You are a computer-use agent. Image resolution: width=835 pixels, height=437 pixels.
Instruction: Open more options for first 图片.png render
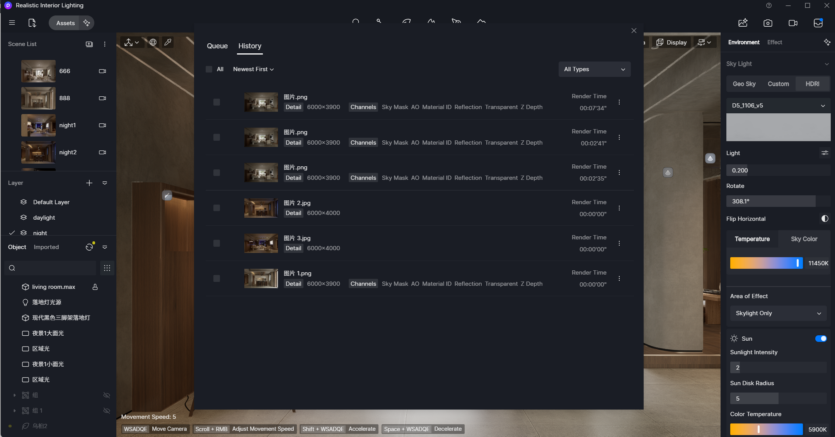click(619, 102)
